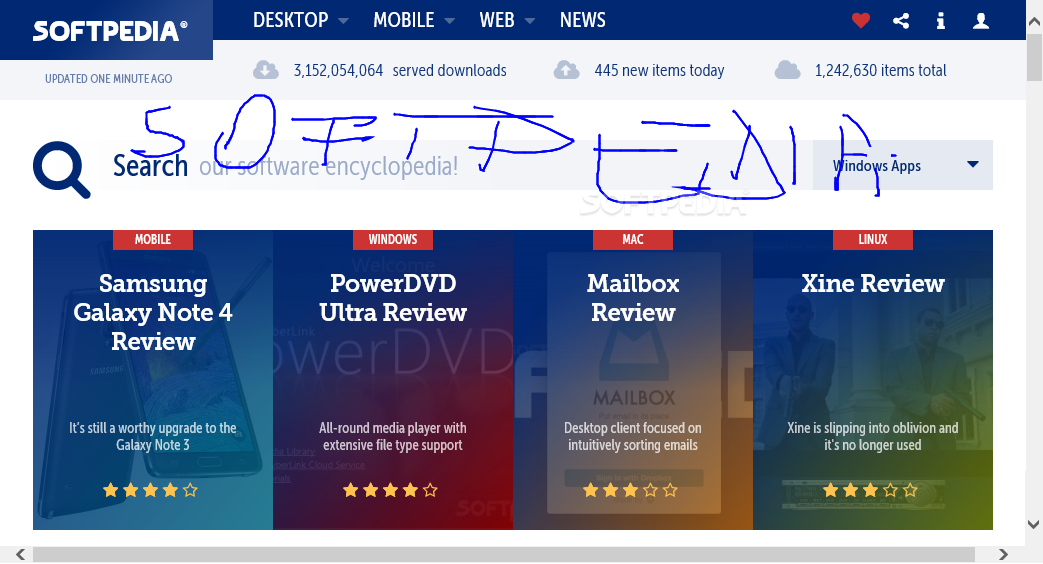Click the served downloads cloud icon
Image resolution: width=1043 pixels, height=564 pixels.
pos(265,70)
